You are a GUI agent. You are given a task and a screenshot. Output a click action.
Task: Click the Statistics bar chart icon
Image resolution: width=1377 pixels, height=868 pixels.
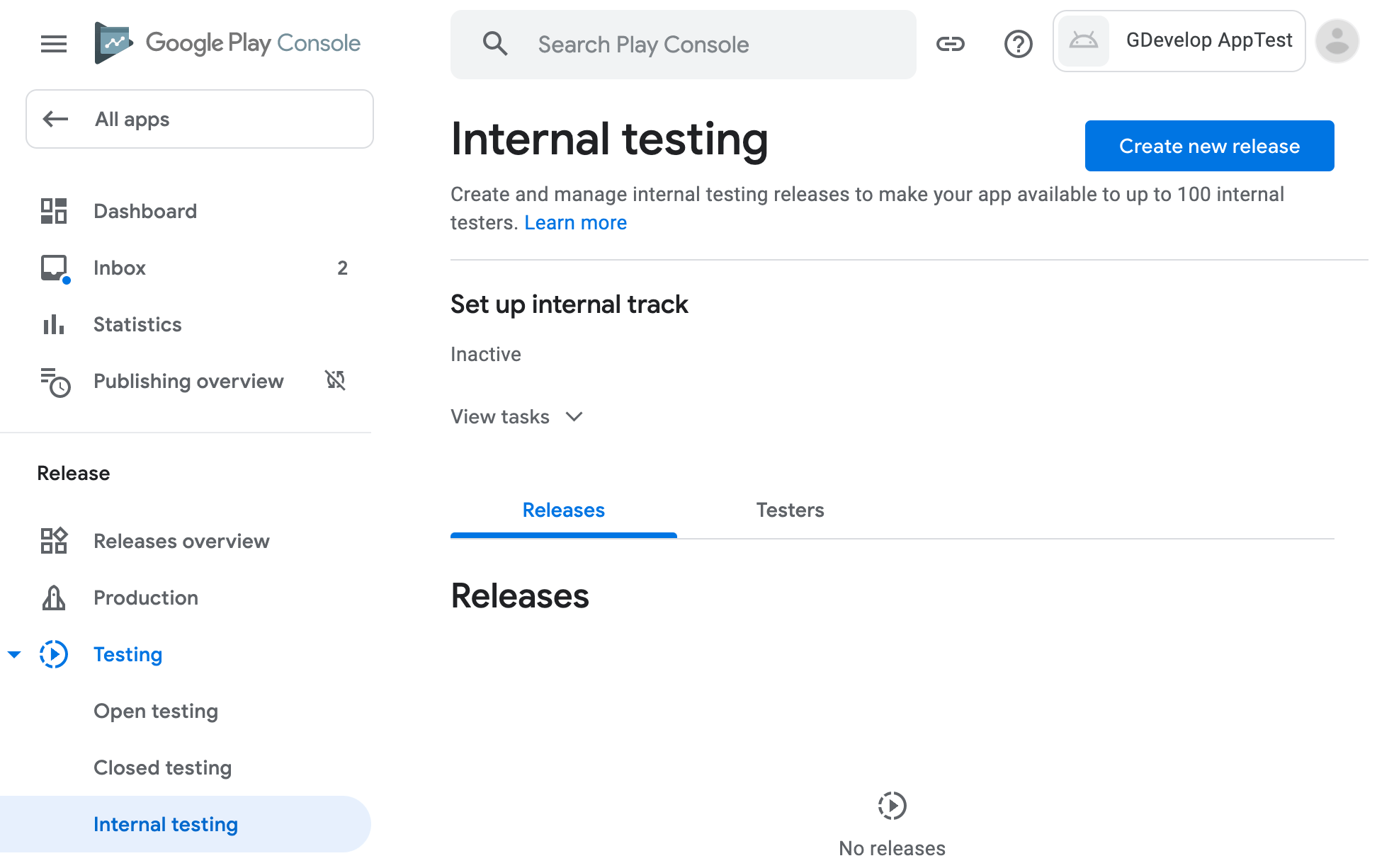(54, 324)
